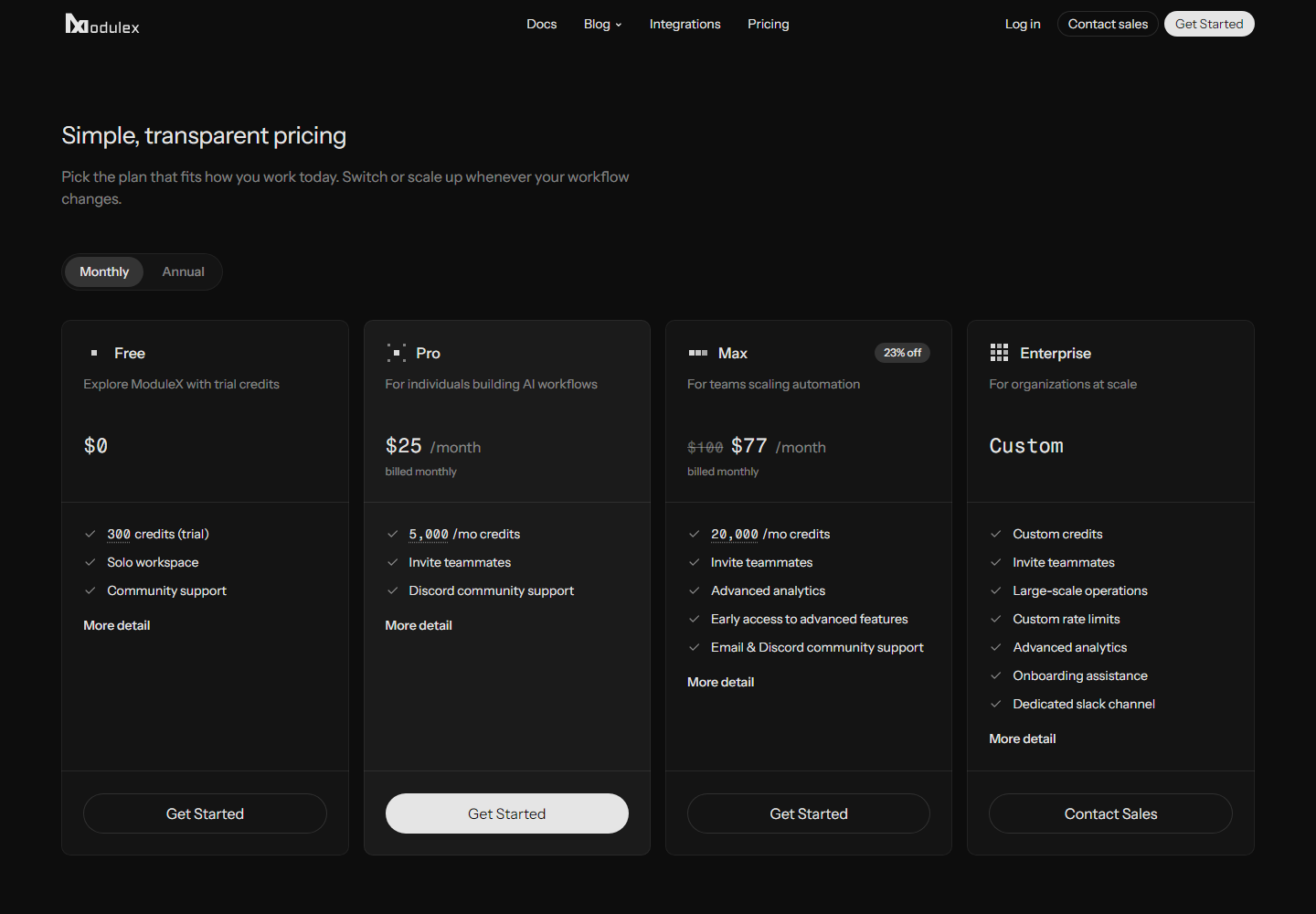Click the checkmark beside Large-scale operations
Image resolution: width=1316 pixels, height=914 pixels.
(996, 590)
